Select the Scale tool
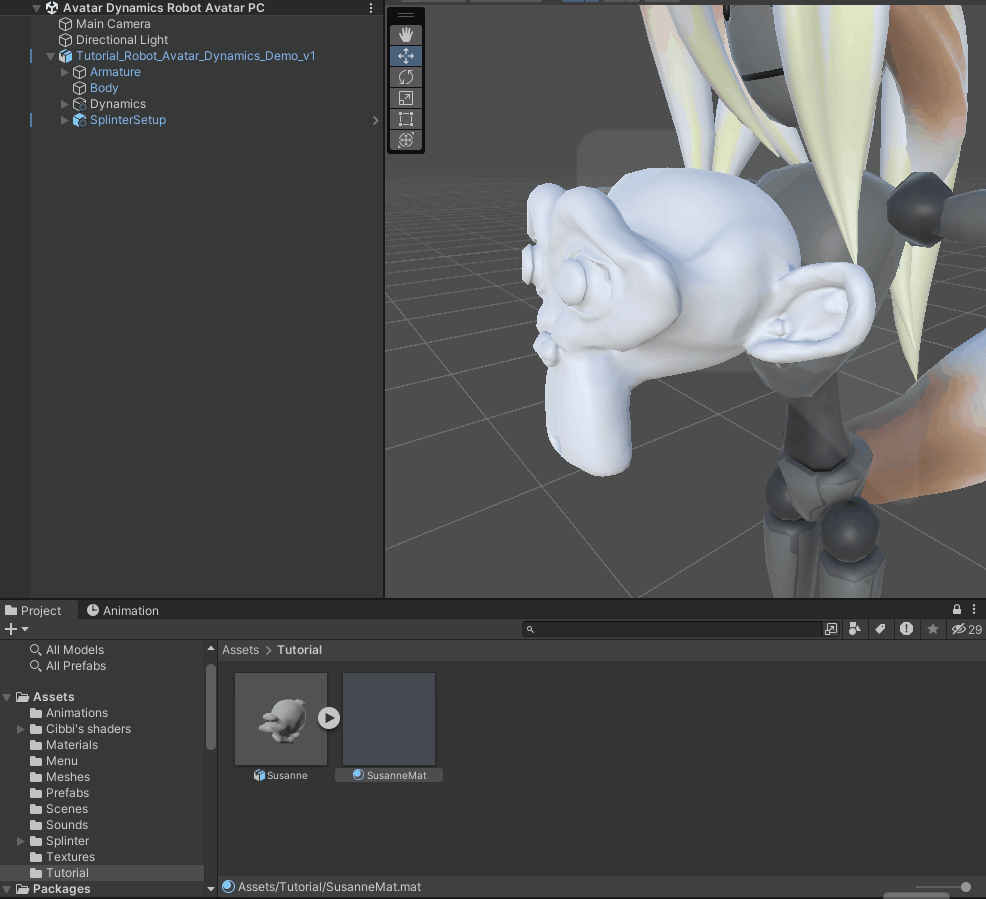This screenshot has width=986, height=899. [406, 98]
